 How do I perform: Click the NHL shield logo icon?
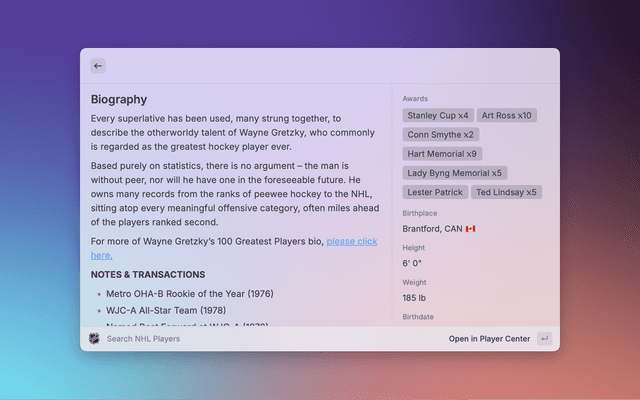94,339
